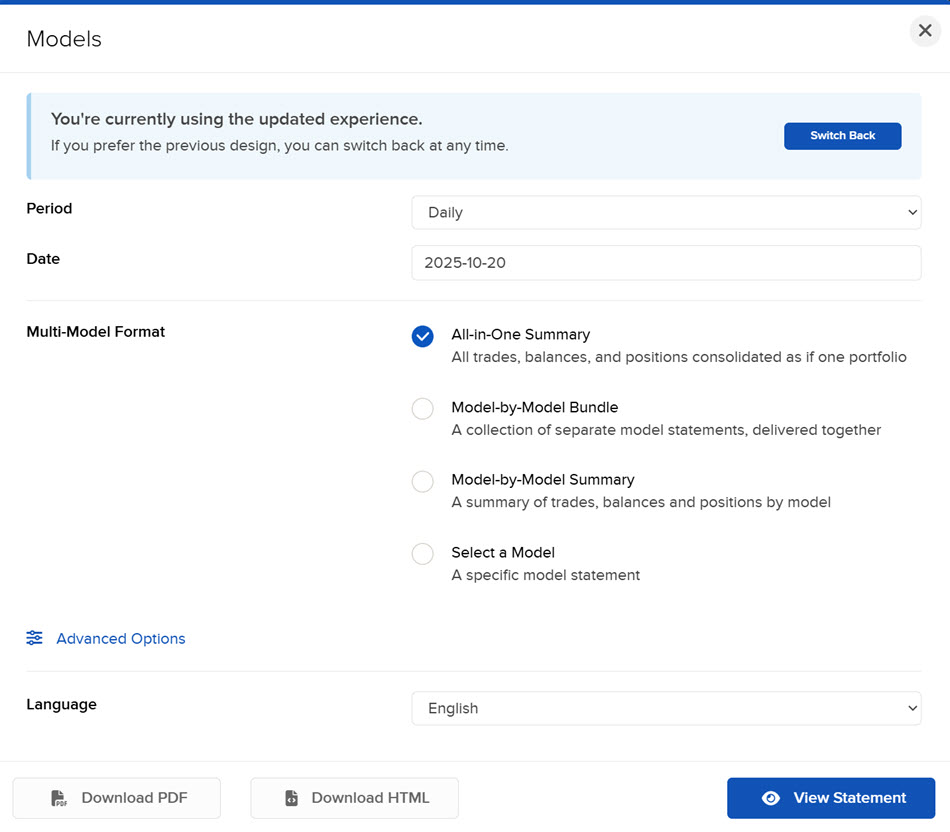The width and height of the screenshot is (950, 832).
Task: Click the Date field with 2025-10-20
Action: tap(666, 262)
